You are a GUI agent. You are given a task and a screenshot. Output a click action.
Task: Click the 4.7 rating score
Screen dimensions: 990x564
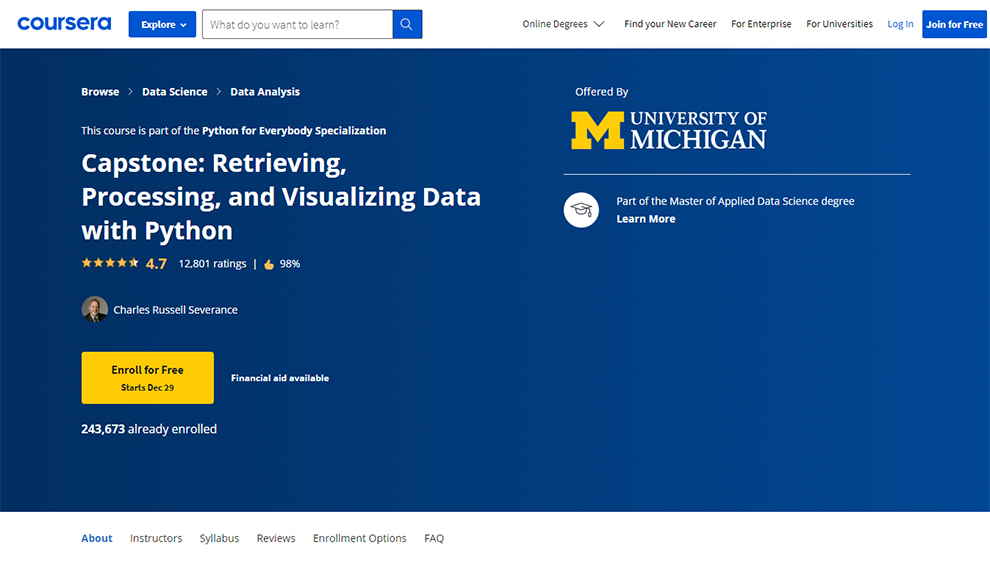click(x=156, y=264)
